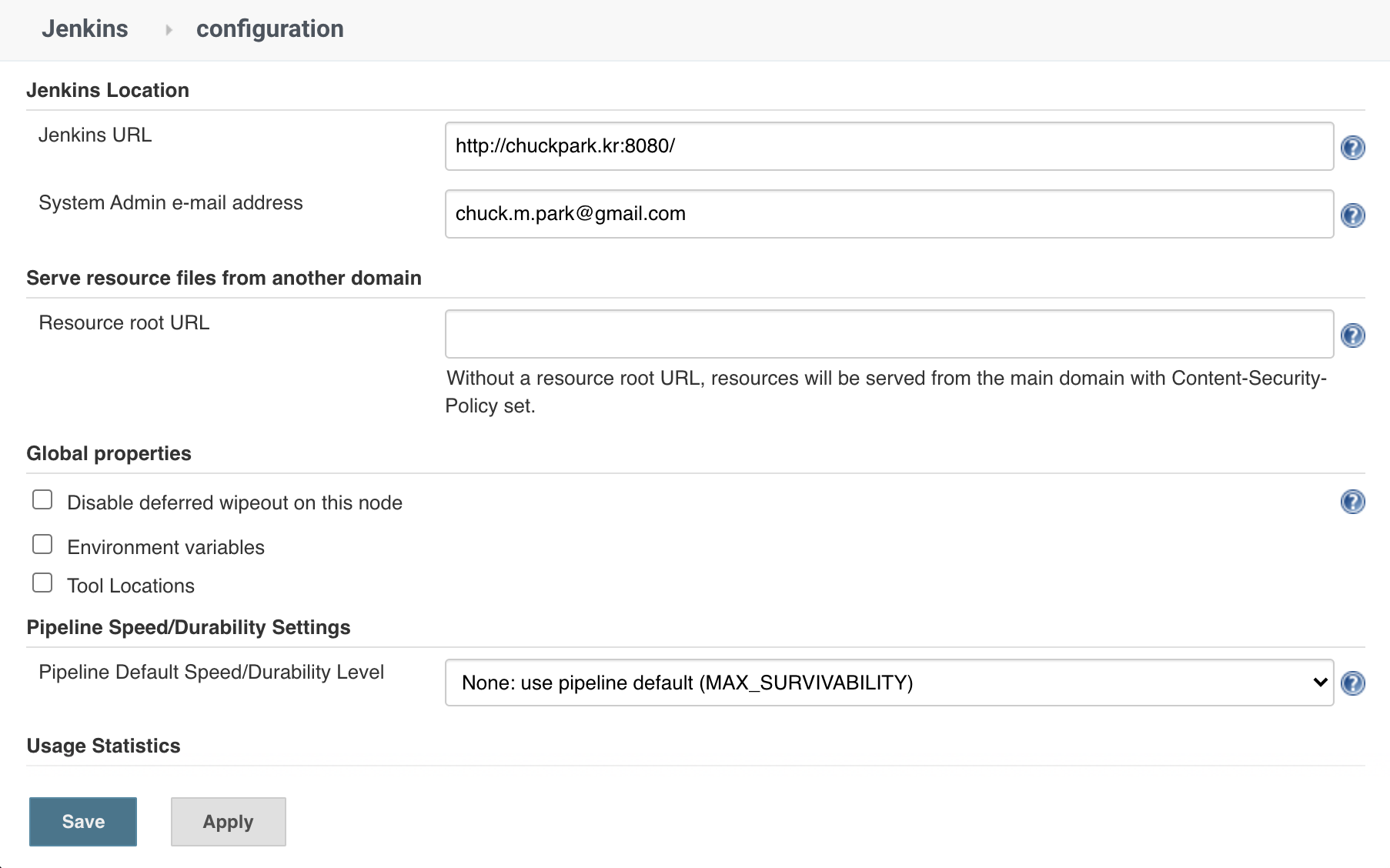Click the Resource root URL label
The image size is (1390, 868).
pos(124,322)
